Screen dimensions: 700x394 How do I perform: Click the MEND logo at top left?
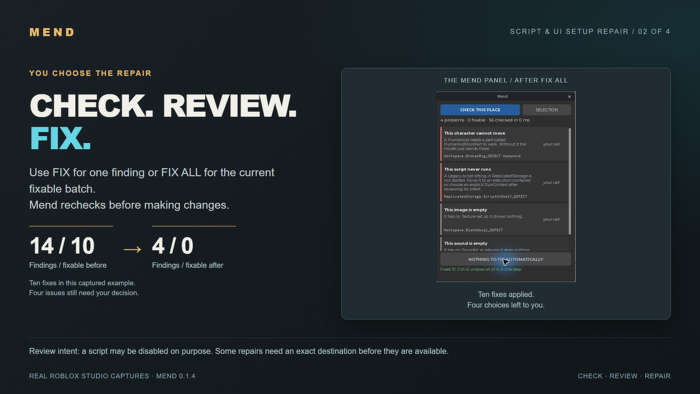click(x=52, y=32)
